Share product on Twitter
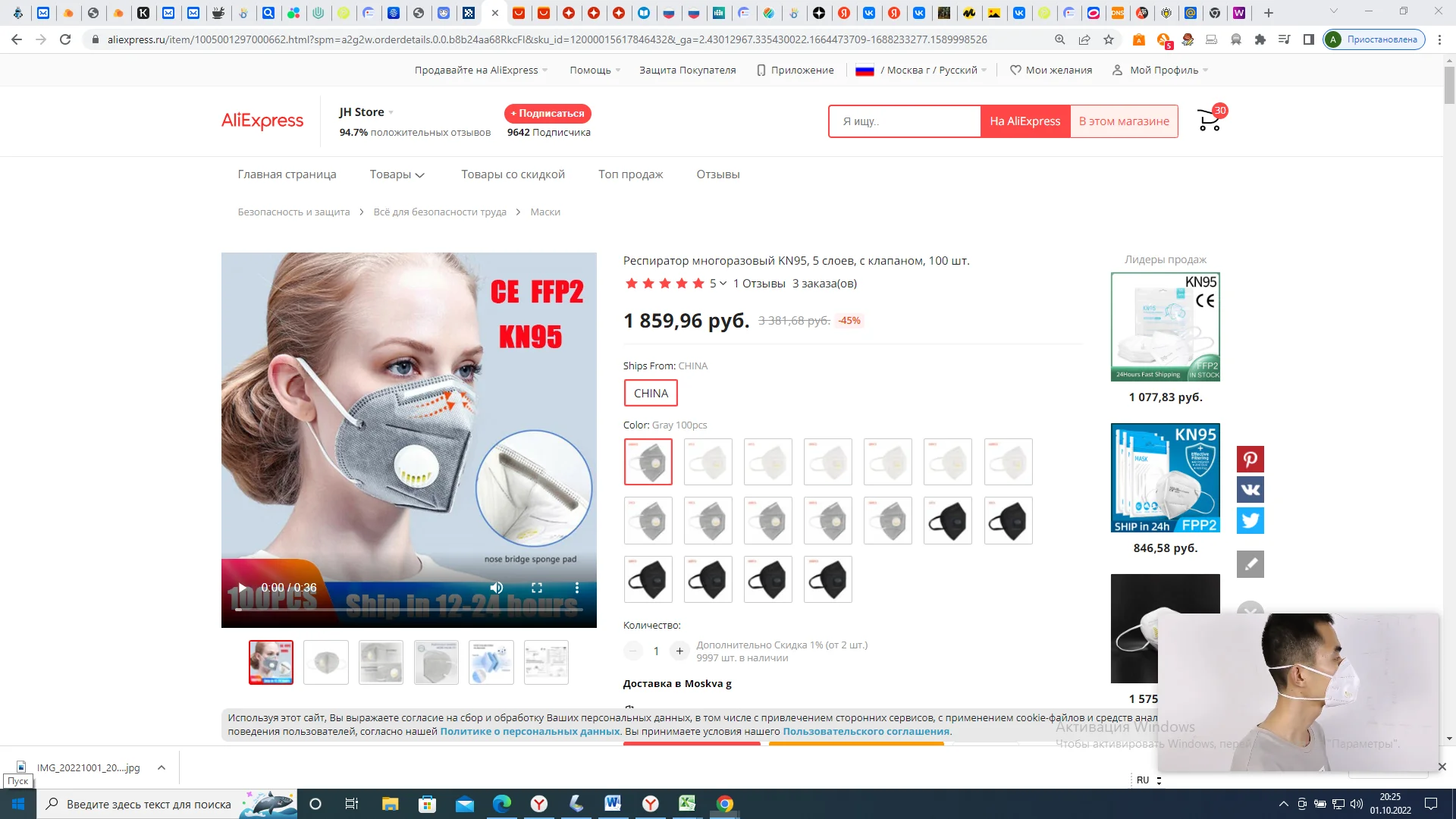 pyautogui.click(x=1250, y=520)
